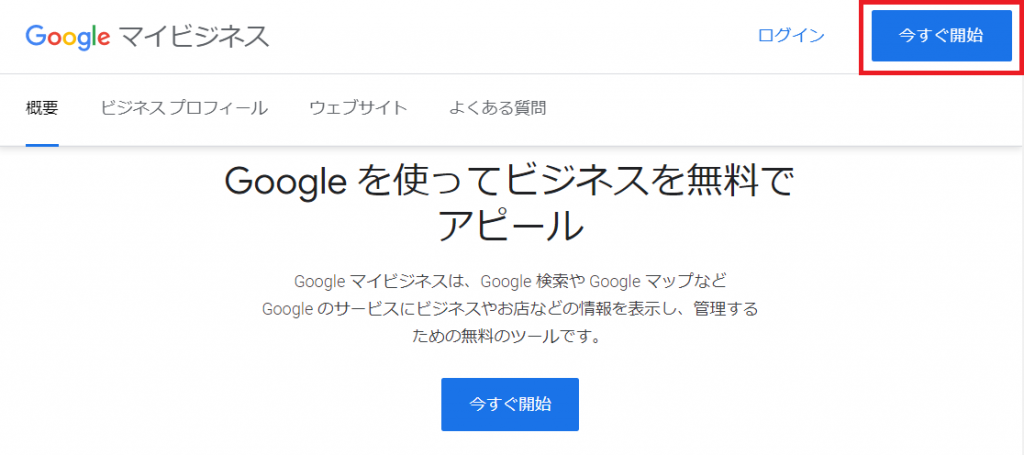Open the ログイン link
This screenshot has height=455, width=1024.
coord(792,35)
